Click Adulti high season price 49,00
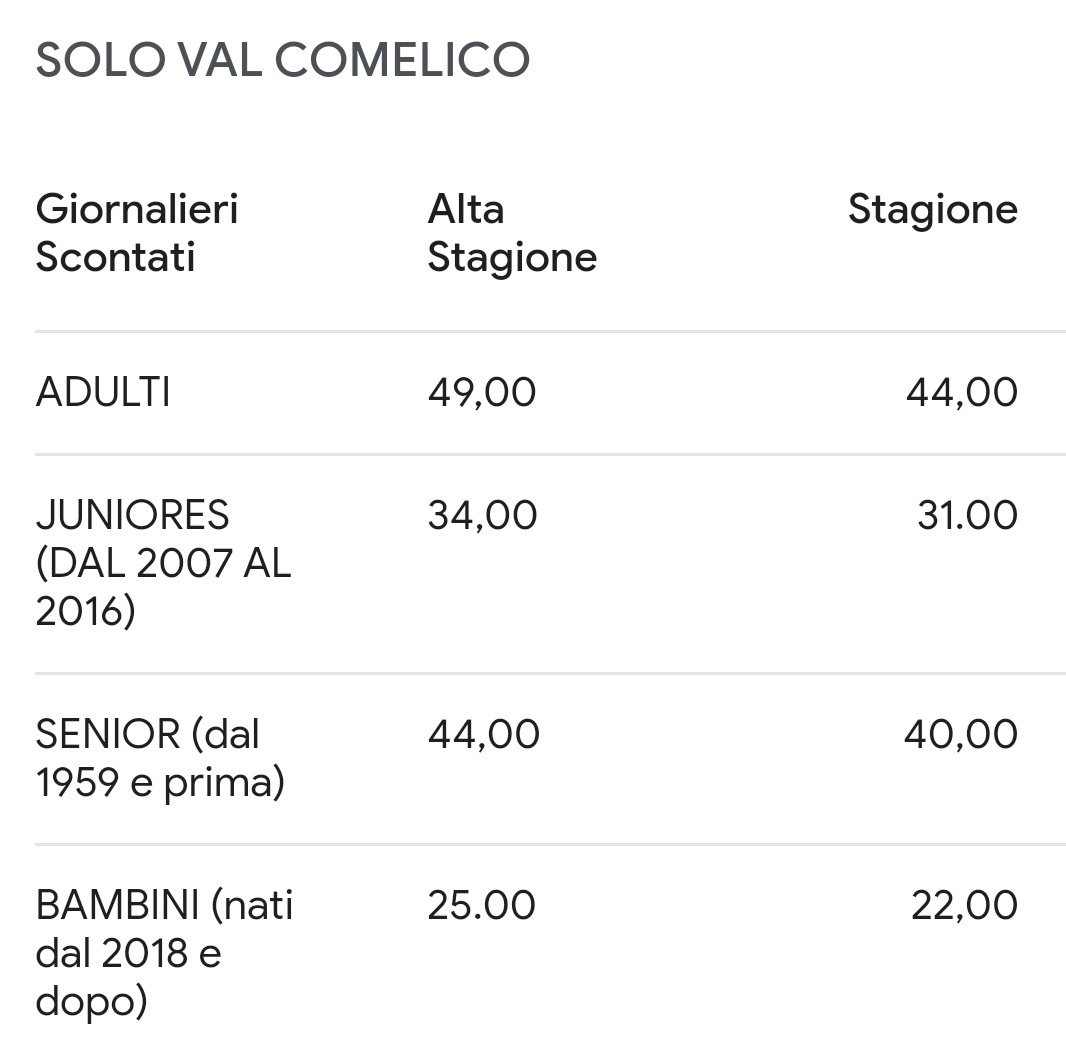This screenshot has height=1045, width=1066. (x=482, y=392)
